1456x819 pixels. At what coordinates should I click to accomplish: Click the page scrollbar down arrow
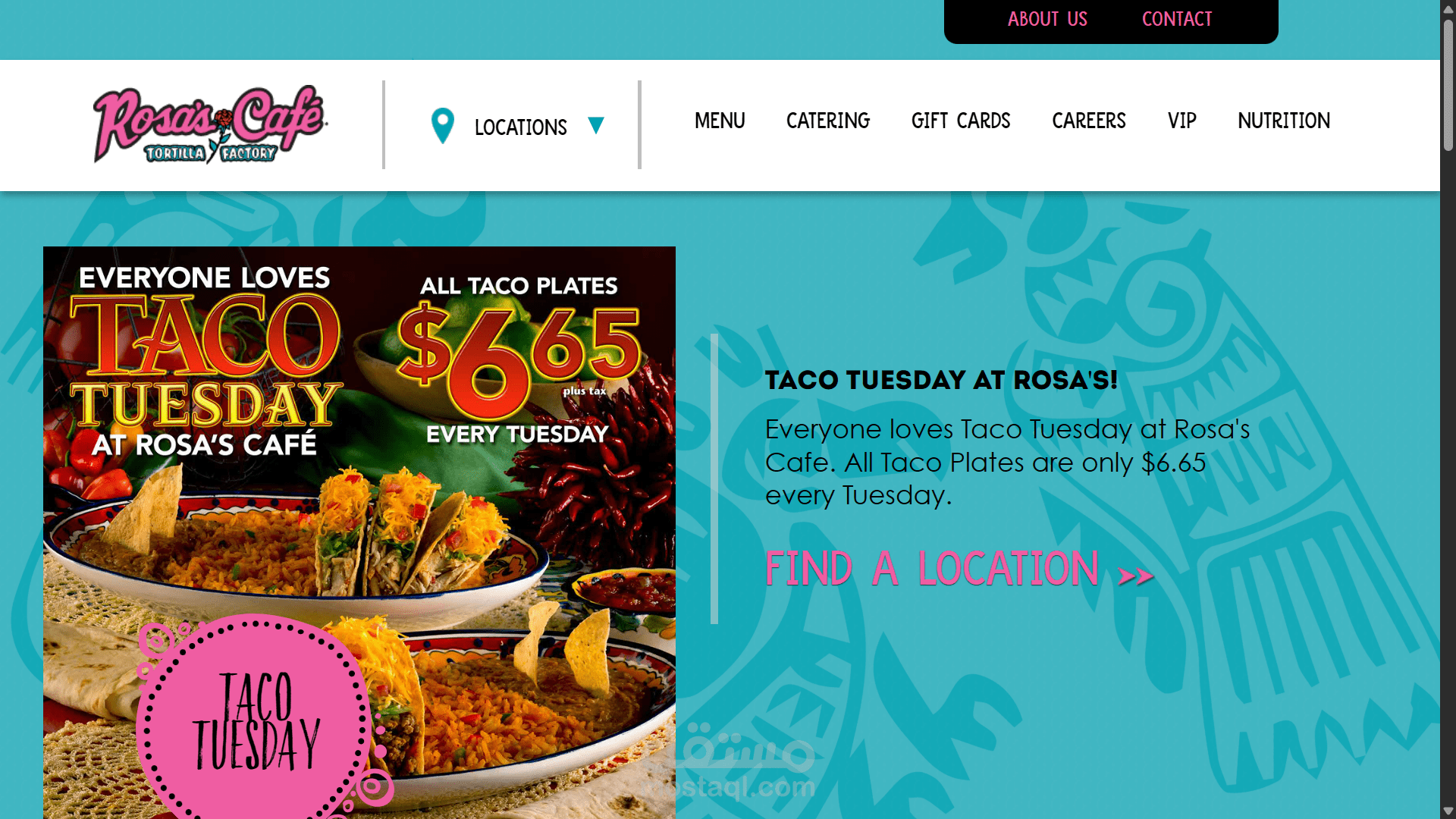1448,811
